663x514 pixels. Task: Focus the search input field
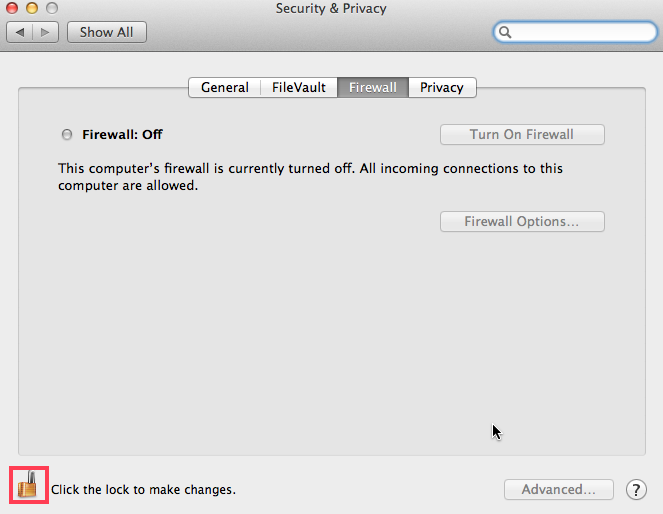click(575, 32)
